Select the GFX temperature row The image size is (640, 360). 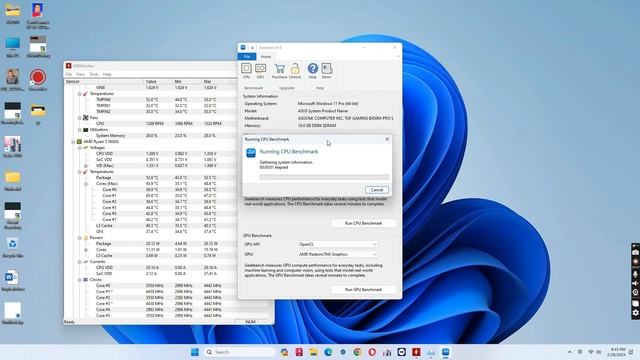[x=151, y=231]
